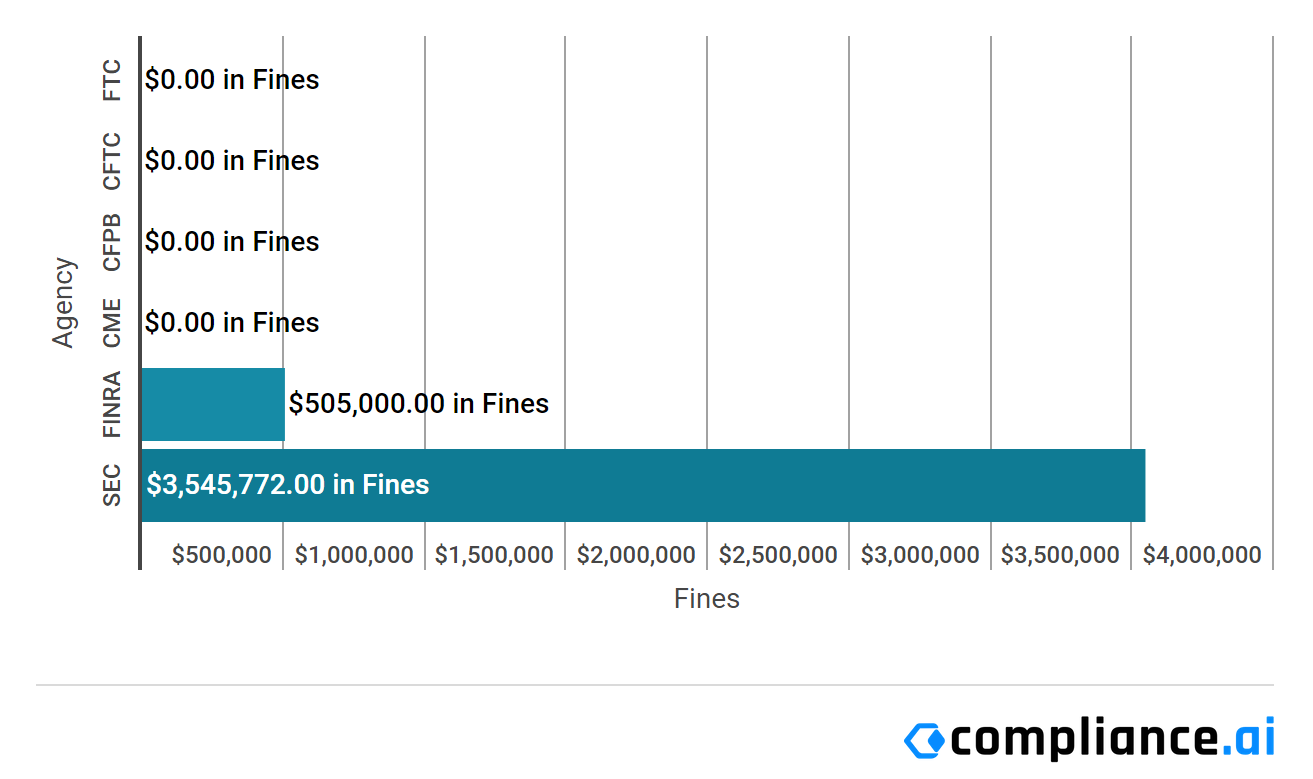
Task: Click the compliance.ai logo icon
Action: [x=924, y=740]
